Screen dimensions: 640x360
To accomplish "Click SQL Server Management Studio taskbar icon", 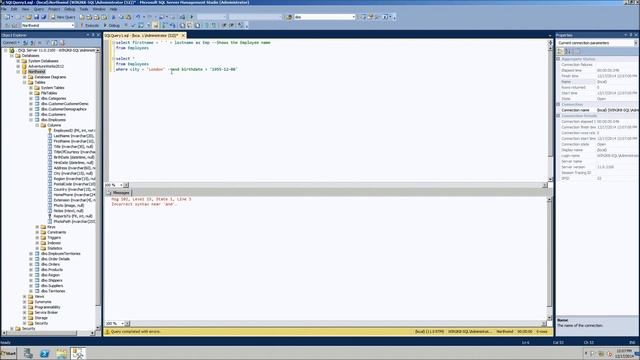I will [x=78, y=353].
